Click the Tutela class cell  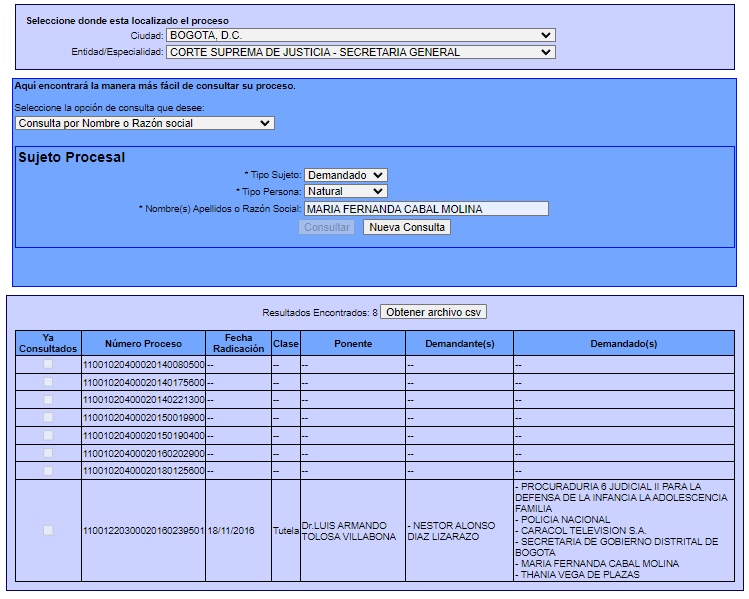pyautogui.click(x=286, y=531)
